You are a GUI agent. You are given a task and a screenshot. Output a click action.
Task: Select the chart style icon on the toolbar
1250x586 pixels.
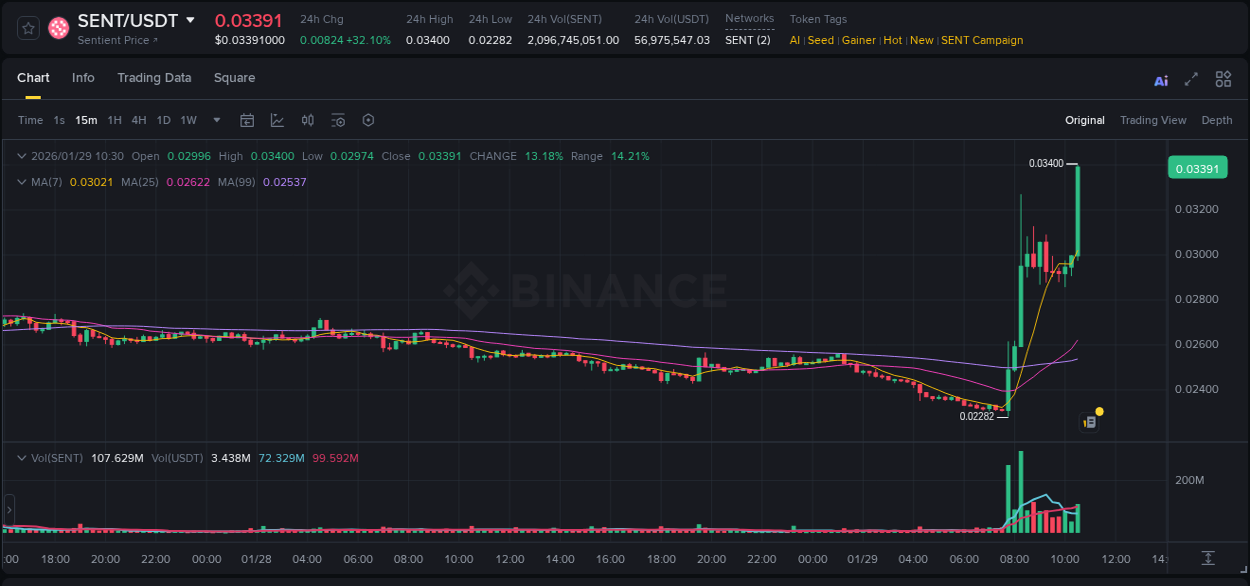277,120
